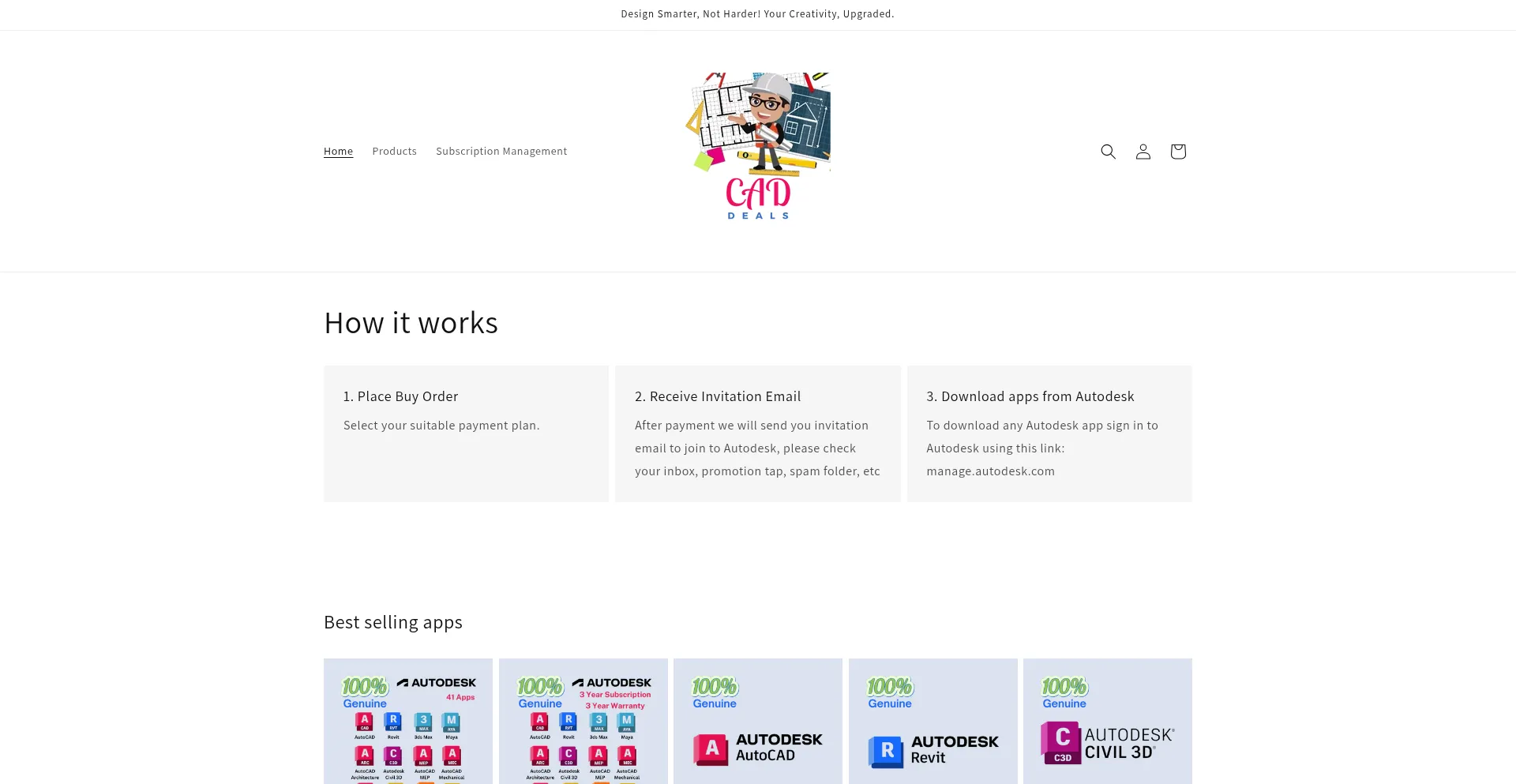Click the '1. Place Buy Order' heading
Image resolution: width=1516 pixels, height=784 pixels.
400,396
